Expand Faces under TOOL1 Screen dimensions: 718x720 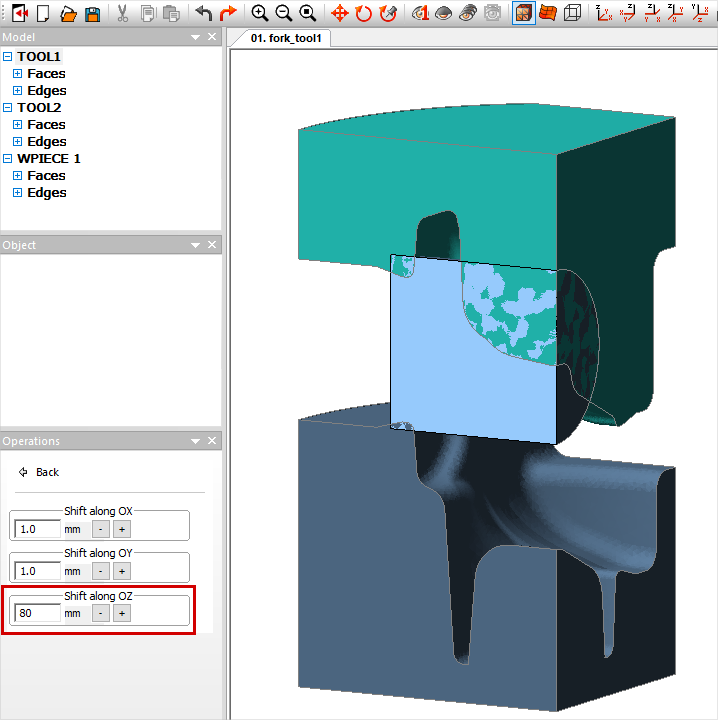(x=17, y=74)
